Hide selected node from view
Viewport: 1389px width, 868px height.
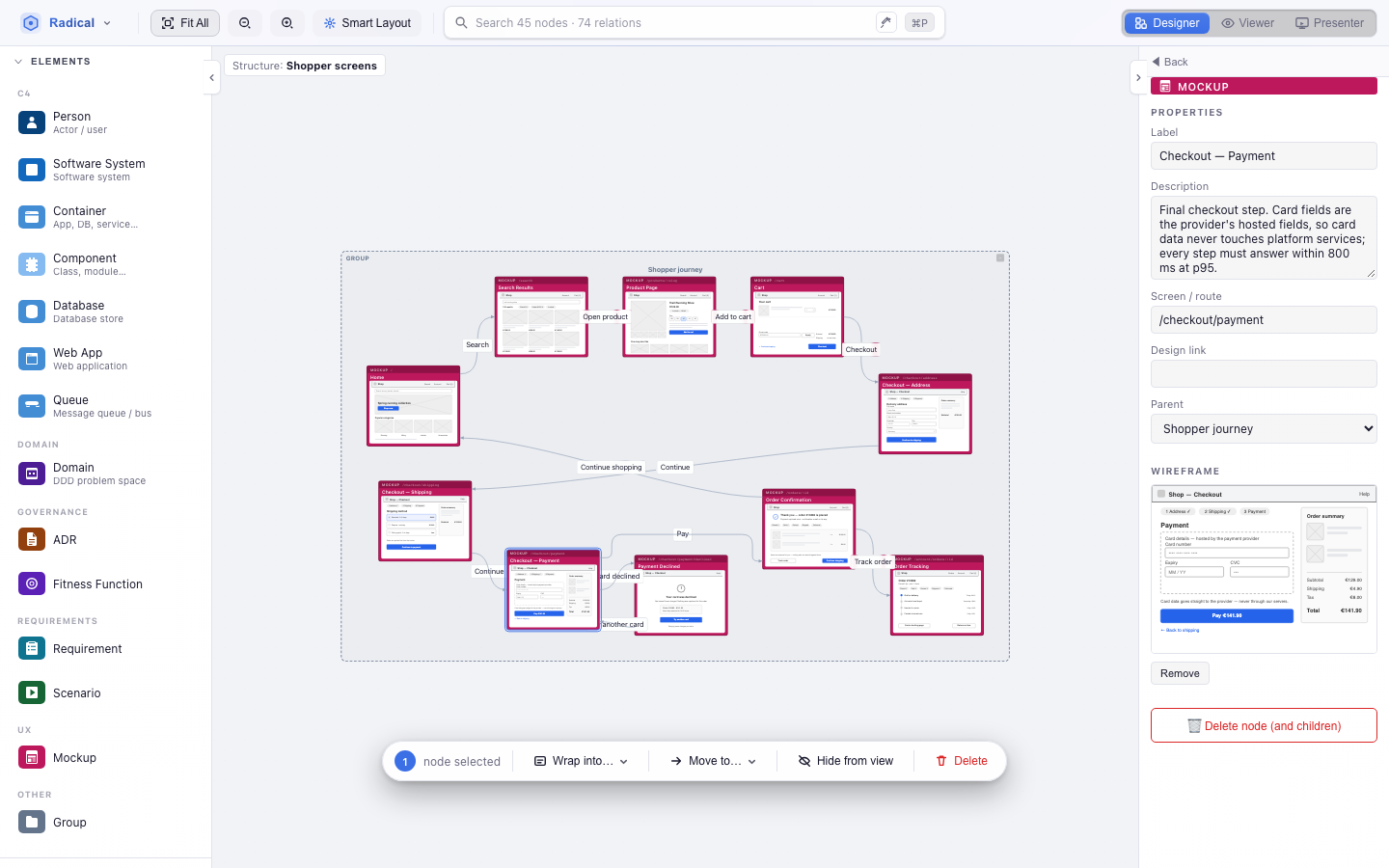pyautogui.click(x=846, y=761)
